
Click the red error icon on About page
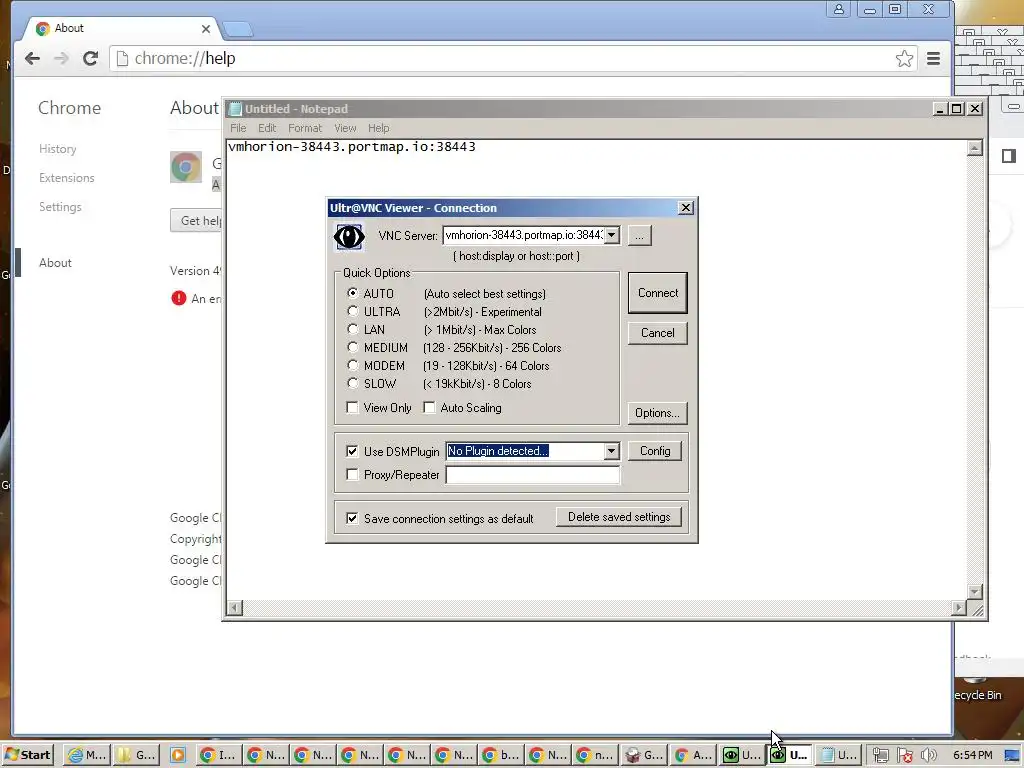coord(178,298)
